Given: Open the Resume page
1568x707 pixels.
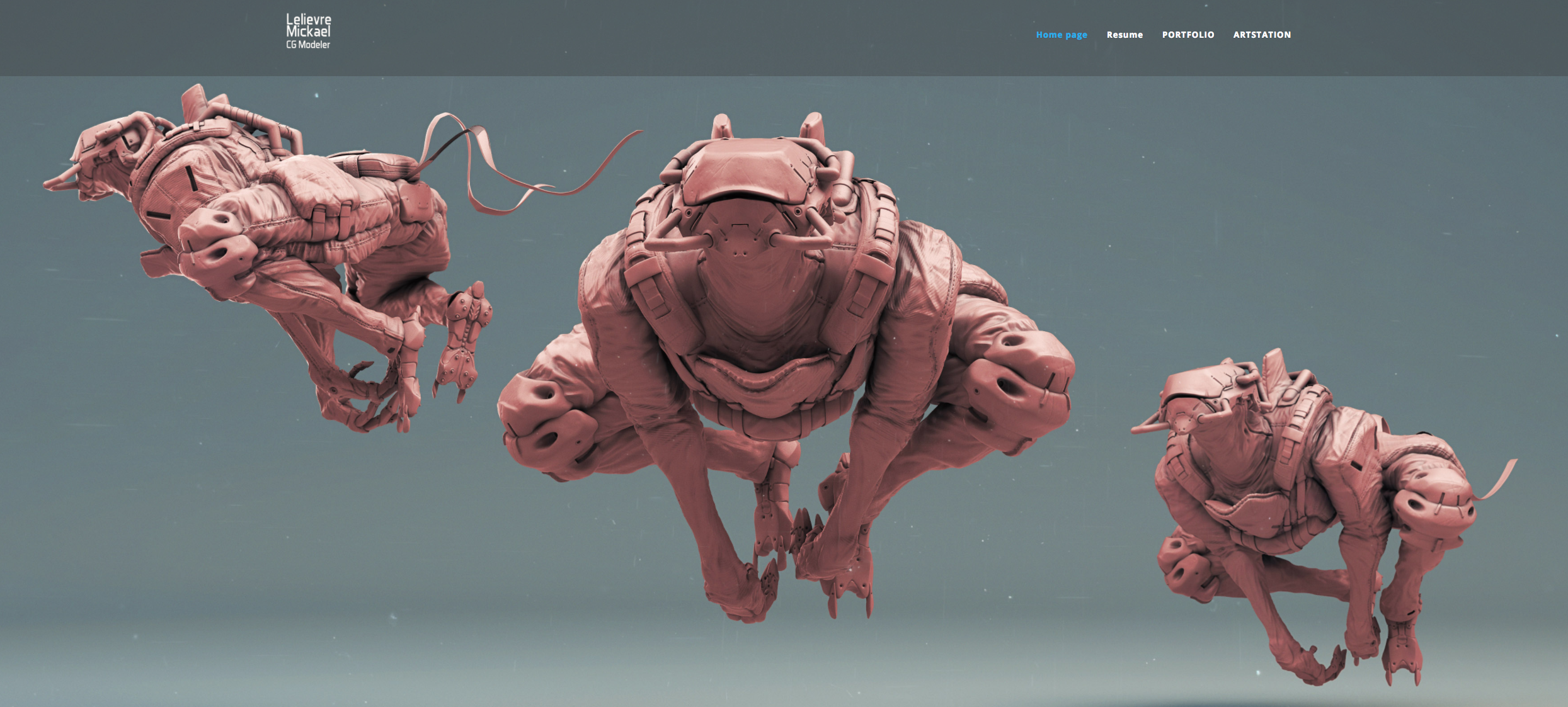Looking at the screenshot, I should point(1124,35).
